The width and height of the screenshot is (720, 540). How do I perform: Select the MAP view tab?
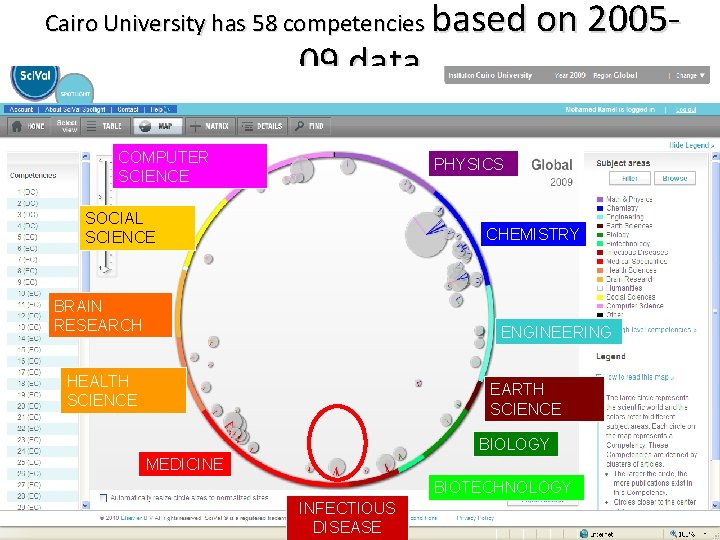point(158,126)
